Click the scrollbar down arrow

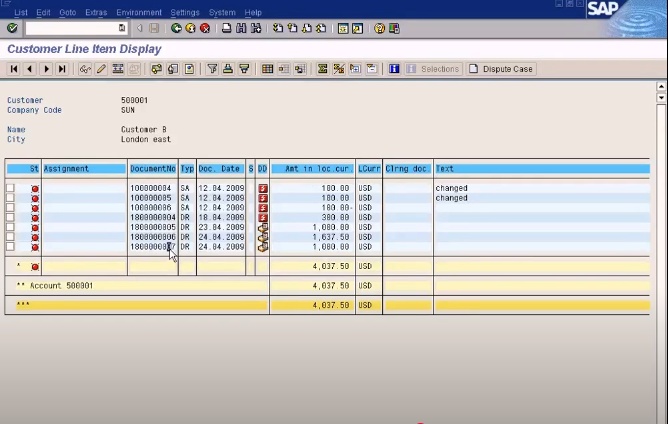pyautogui.click(x=661, y=98)
